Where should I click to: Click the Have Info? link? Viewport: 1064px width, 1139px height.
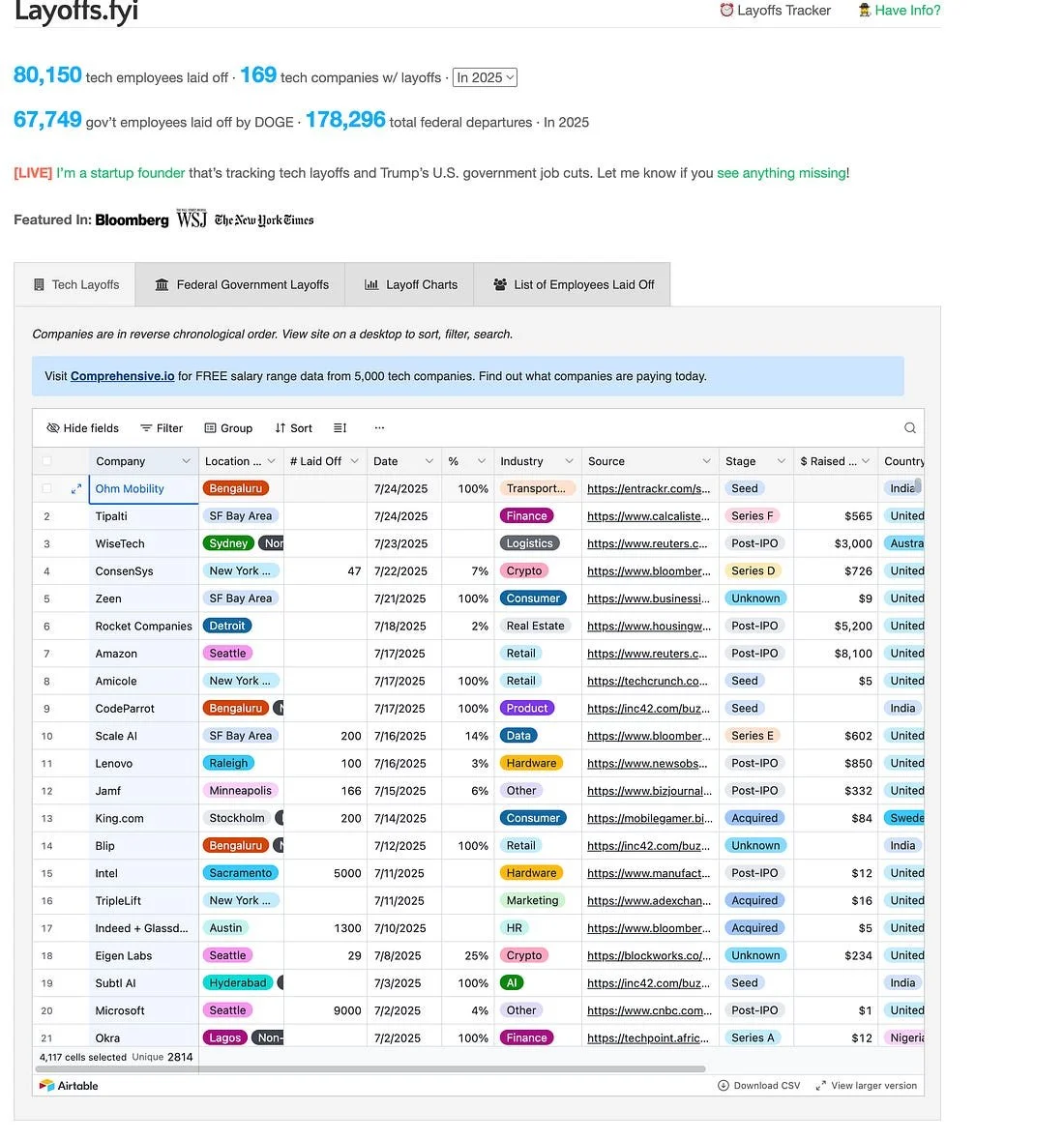tap(900, 11)
